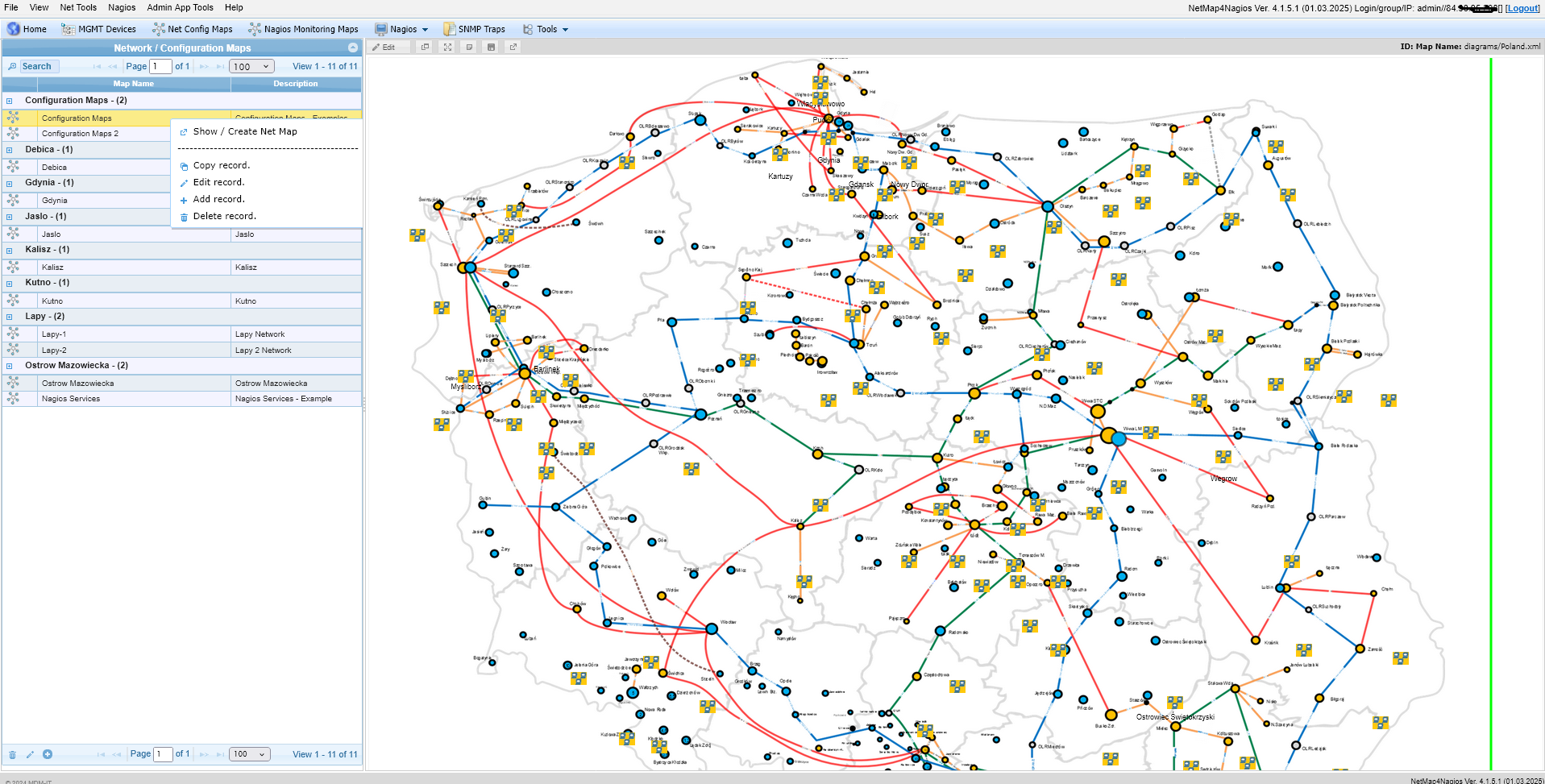Open the Tools dropdown in toolbar
This screenshot has height=784, width=1545.
pos(546,29)
